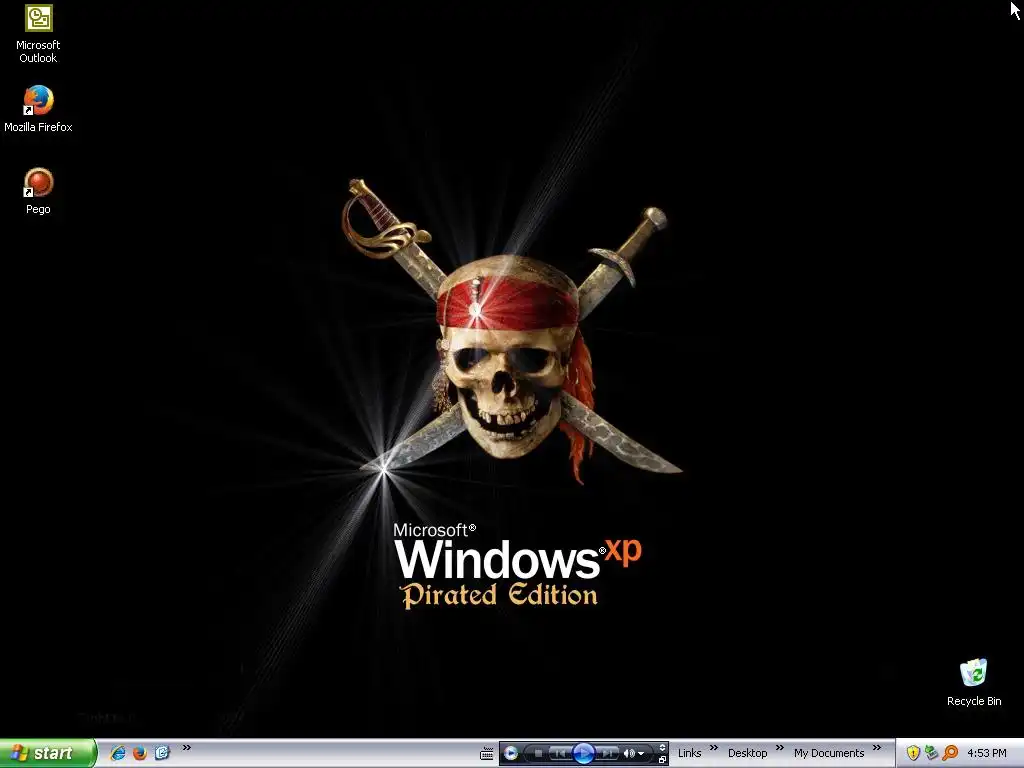This screenshot has width=1024, height=768.
Task: Expand the Desktop toolbar chevron
Action: (x=779, y=748)
